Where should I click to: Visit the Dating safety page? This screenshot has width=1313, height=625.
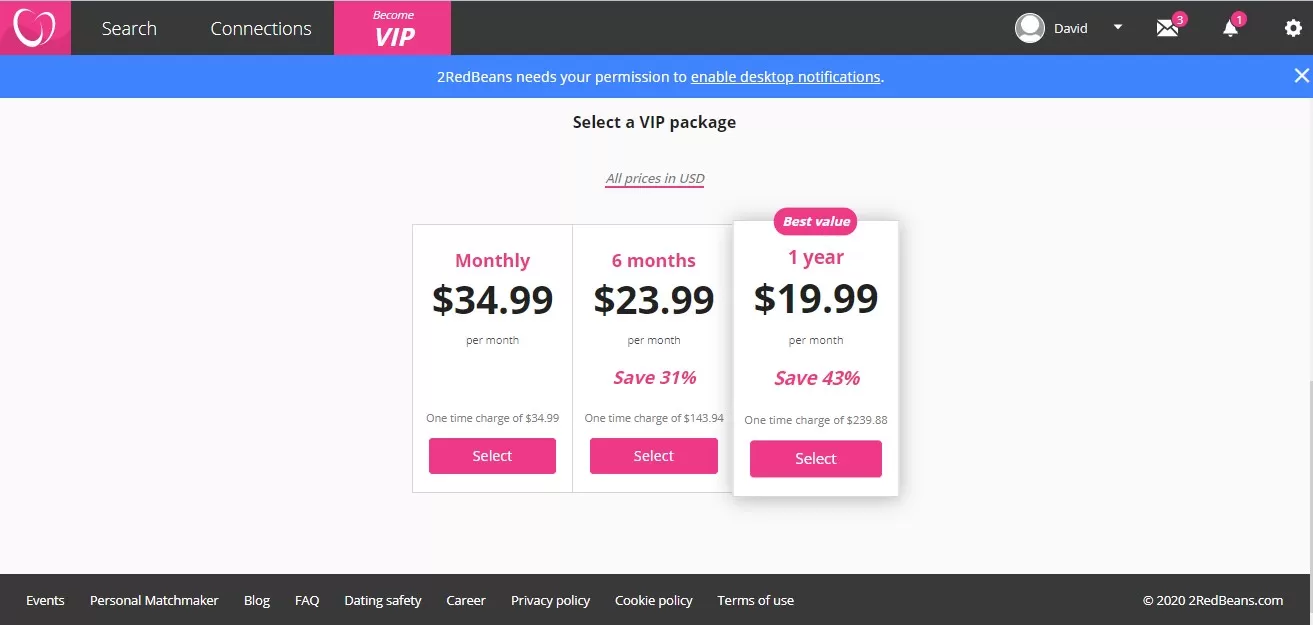click(x=383, y=601)
